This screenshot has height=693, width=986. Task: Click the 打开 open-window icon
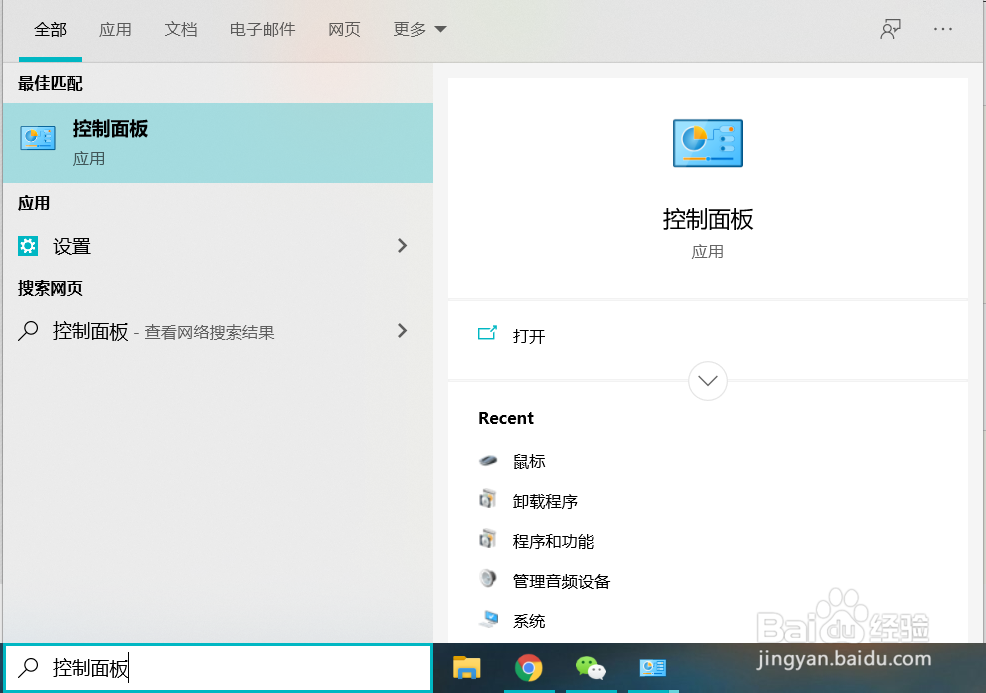[x=487, y=333]
